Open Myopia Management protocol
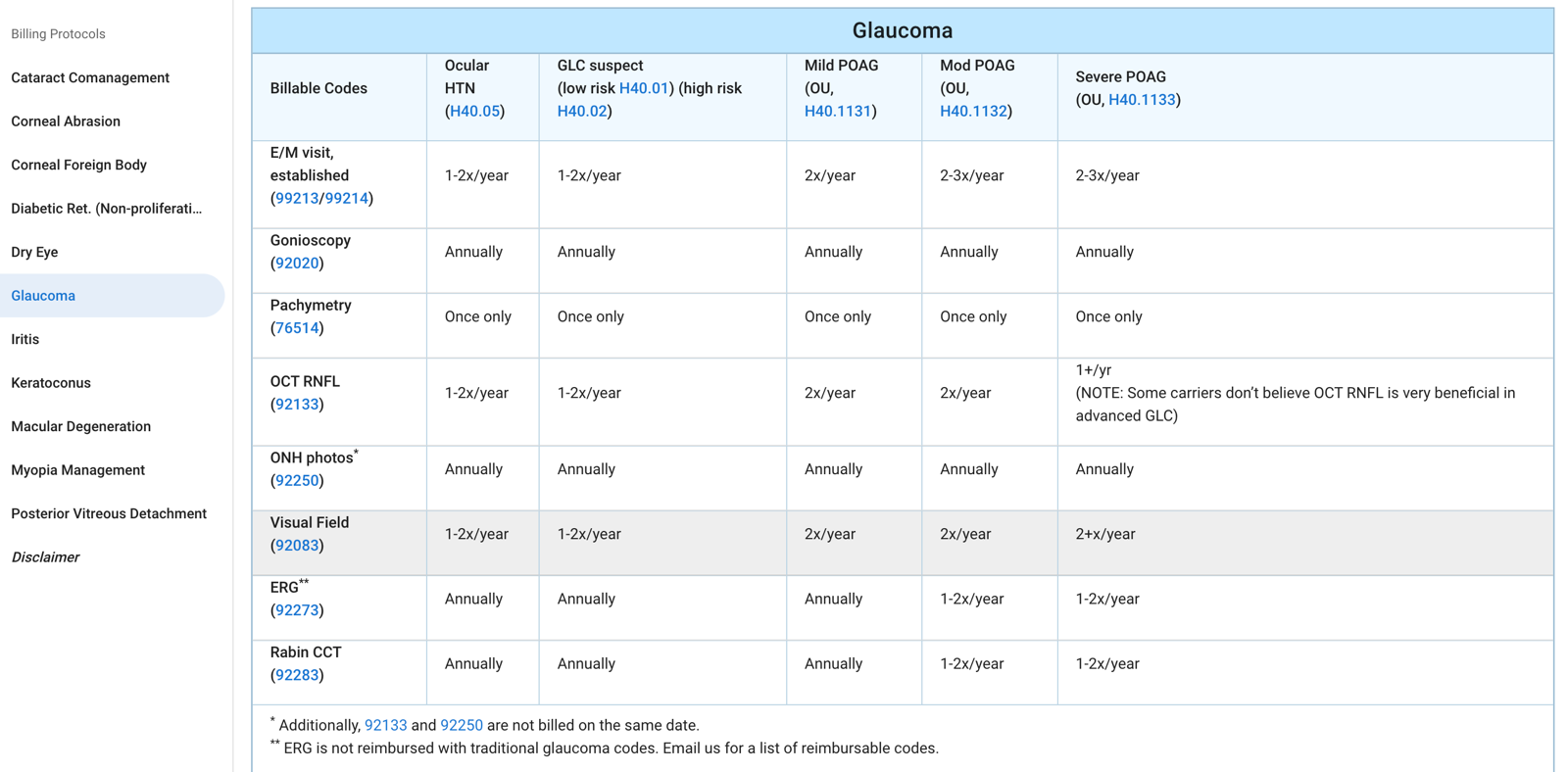The height and width of the screenshot is (772, 1568). pos(77,470)
